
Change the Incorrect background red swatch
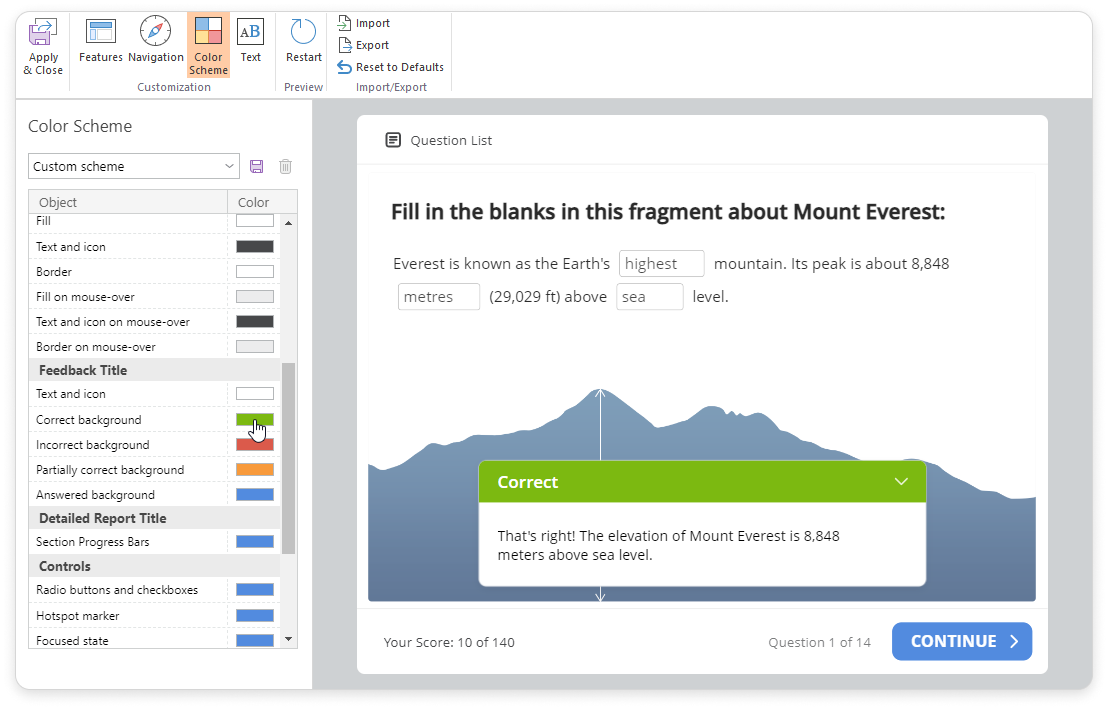[x=254, y=445]
